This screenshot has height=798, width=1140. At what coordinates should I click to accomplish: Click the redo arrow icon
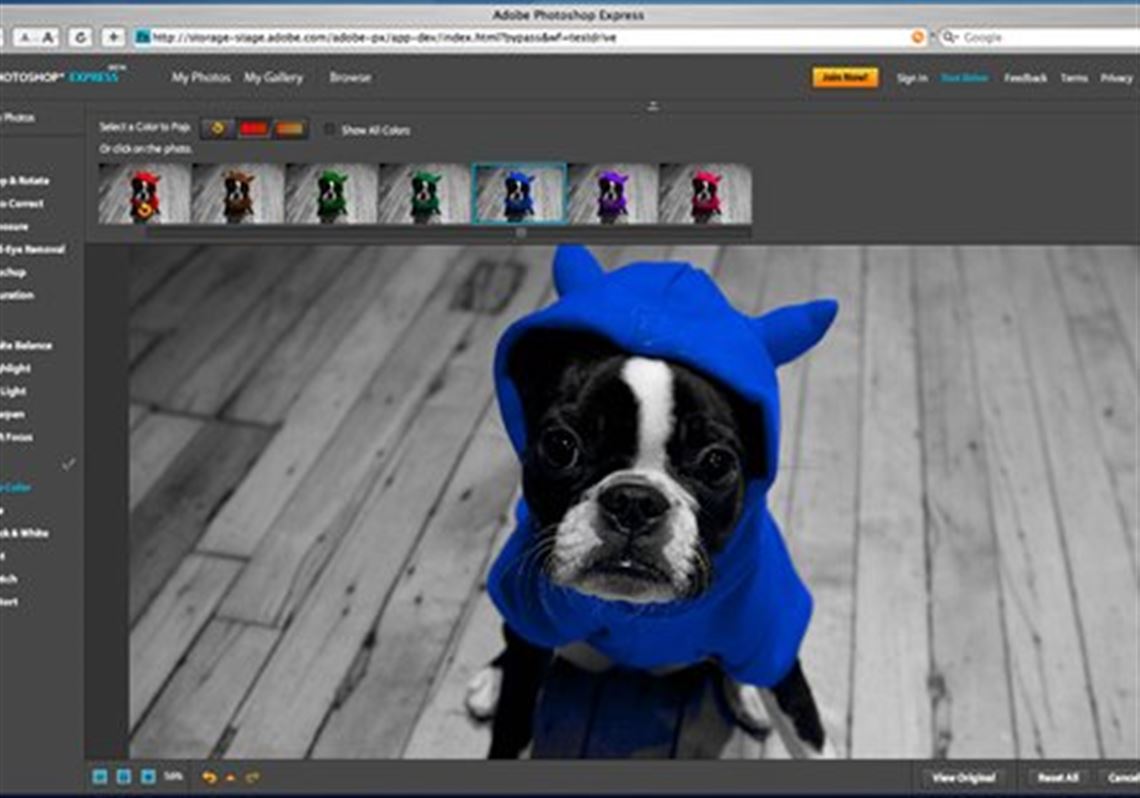point(252,777)
